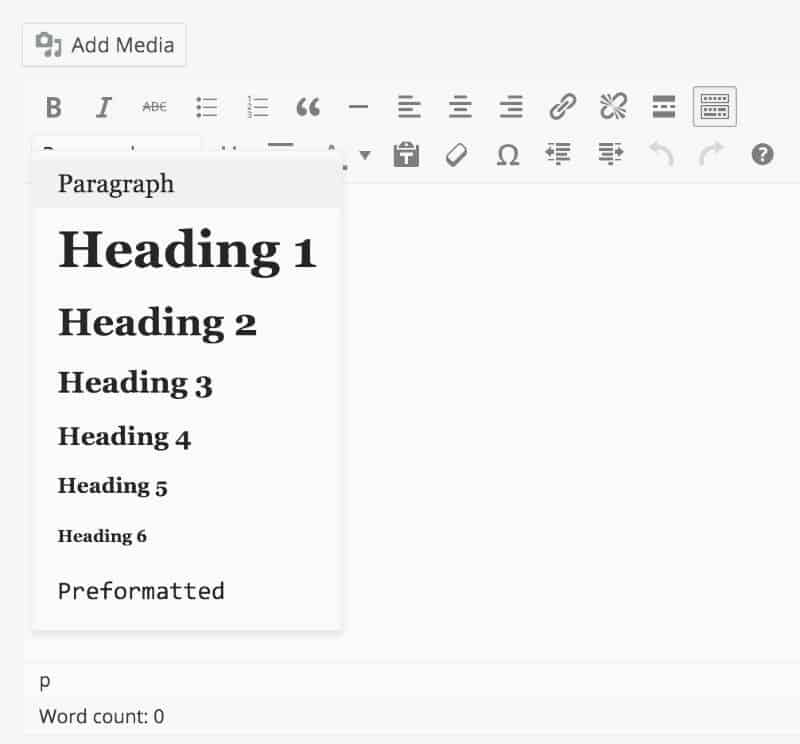Click the p element path indicator

coord(45,682)
